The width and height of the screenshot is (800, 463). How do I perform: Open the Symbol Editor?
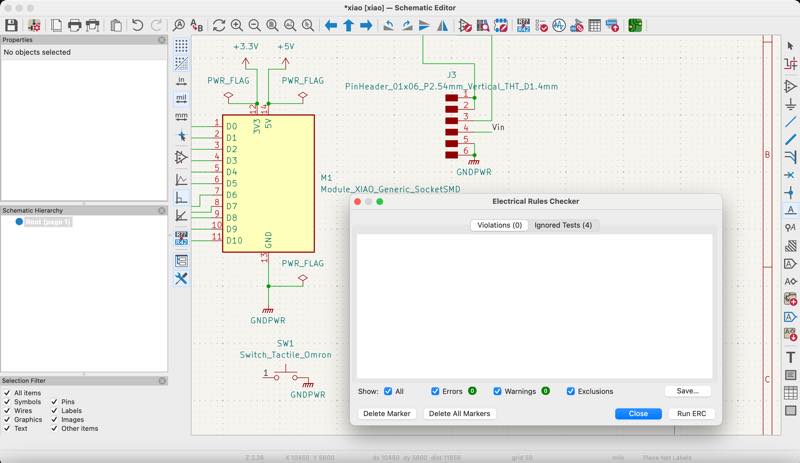point(465,25)
